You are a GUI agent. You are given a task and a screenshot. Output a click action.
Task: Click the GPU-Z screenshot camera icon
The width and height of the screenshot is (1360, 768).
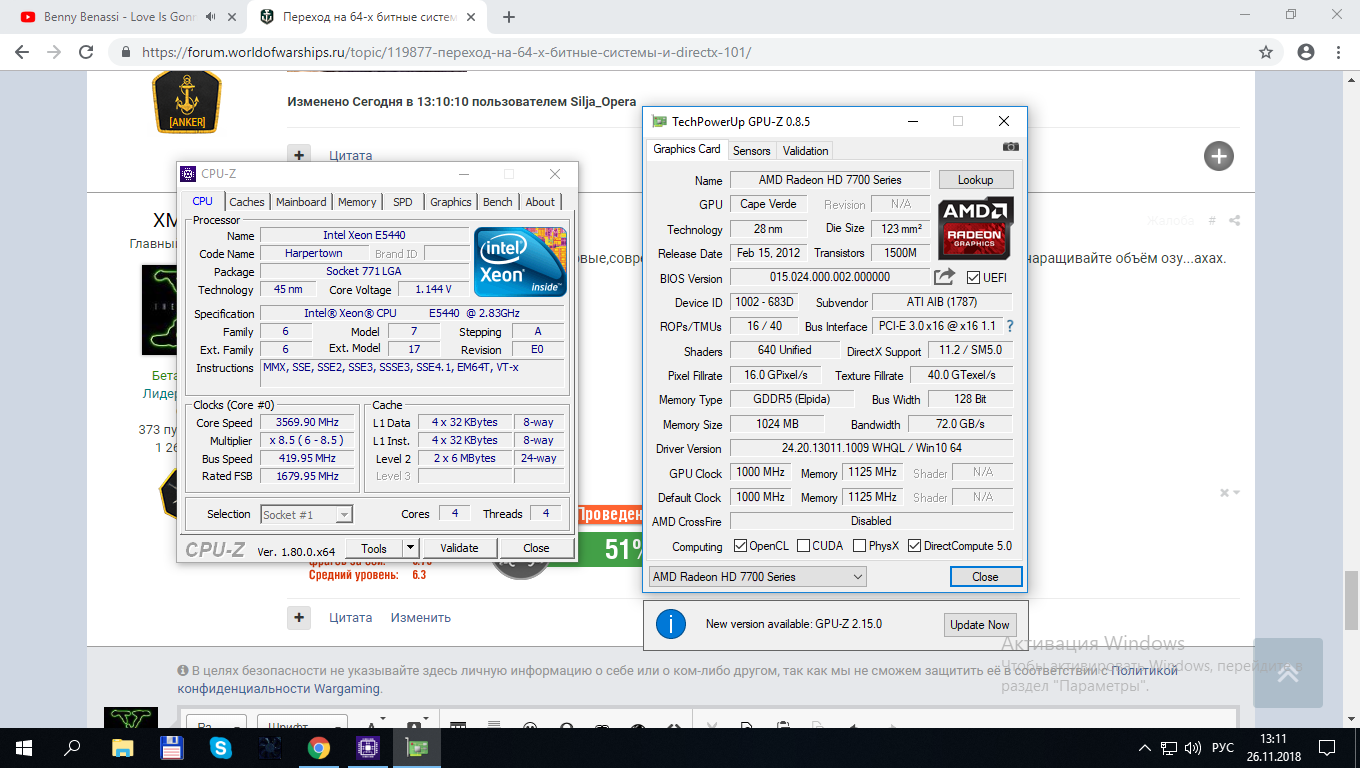tap(1011, 147)
